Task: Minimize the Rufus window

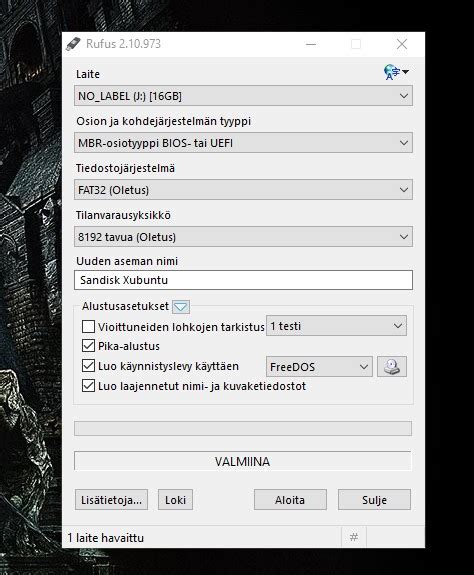Action: [x=311, y=44]
